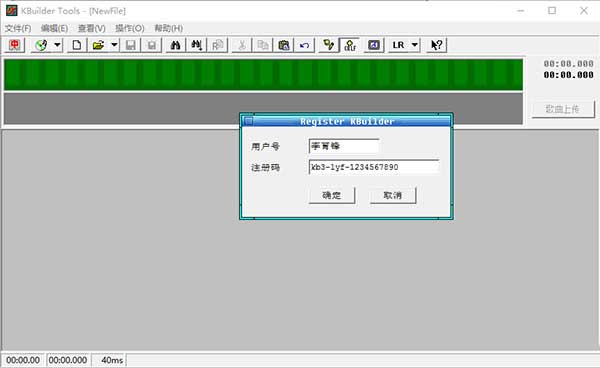Click the yellow-green nodes toolbar icon
Viewport: 600px width, 368px height.
tap(329, 45)
